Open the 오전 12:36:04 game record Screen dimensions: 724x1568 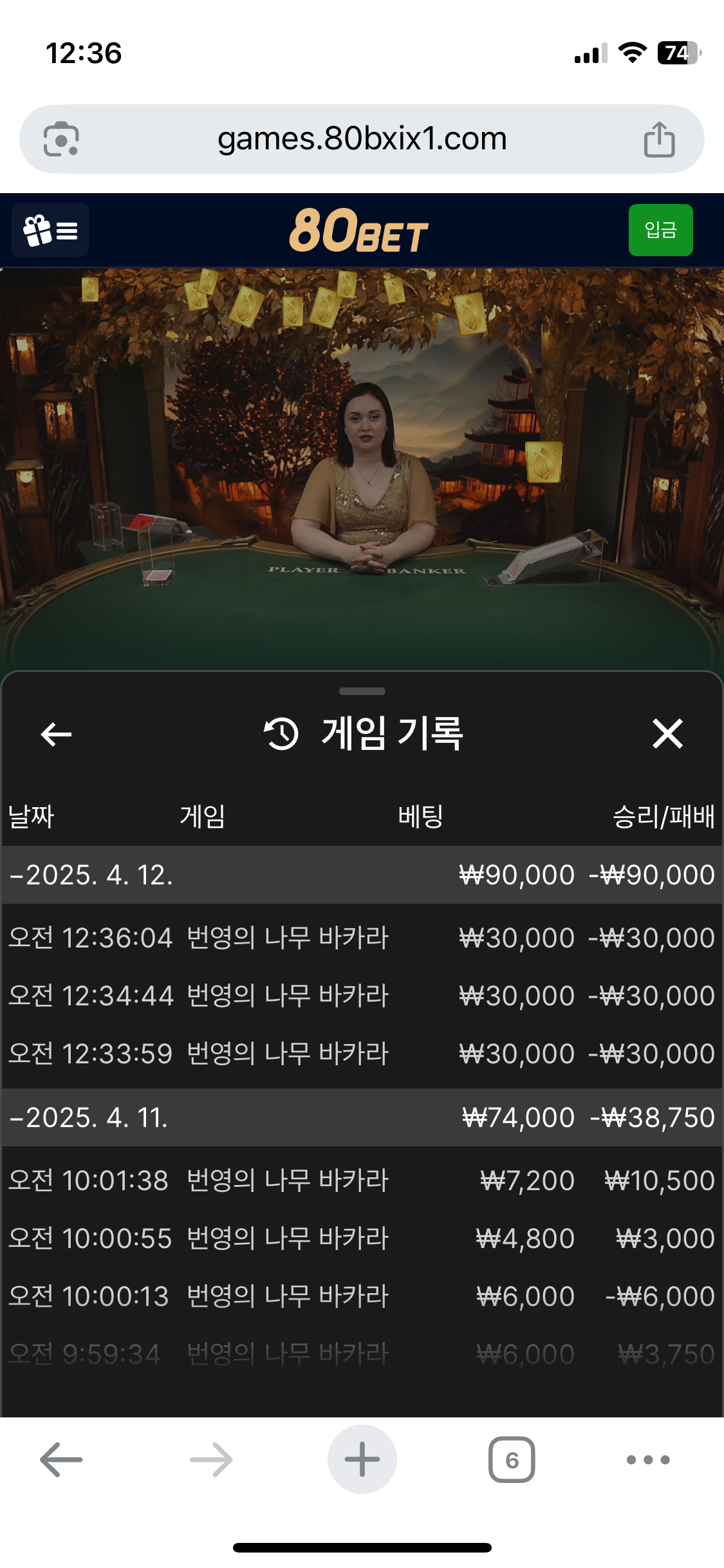coord(362,938)
